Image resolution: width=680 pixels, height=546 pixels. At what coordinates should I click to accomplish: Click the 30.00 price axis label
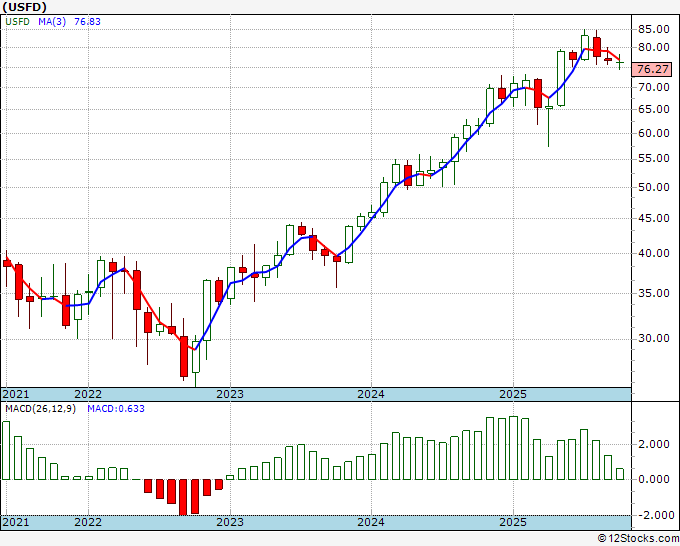[654, 338]
